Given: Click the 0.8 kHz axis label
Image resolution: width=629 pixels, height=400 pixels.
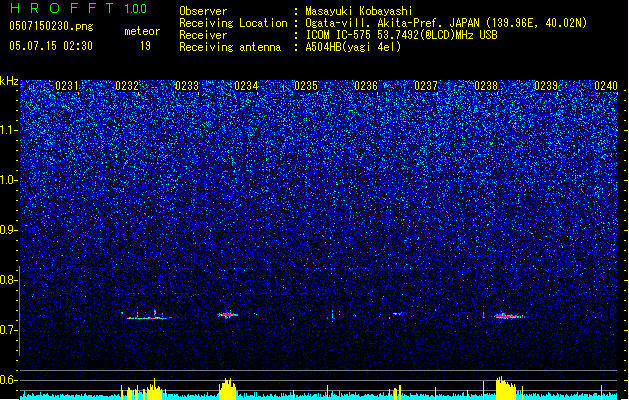Looking at the screenshot, I should click(8, 280).
